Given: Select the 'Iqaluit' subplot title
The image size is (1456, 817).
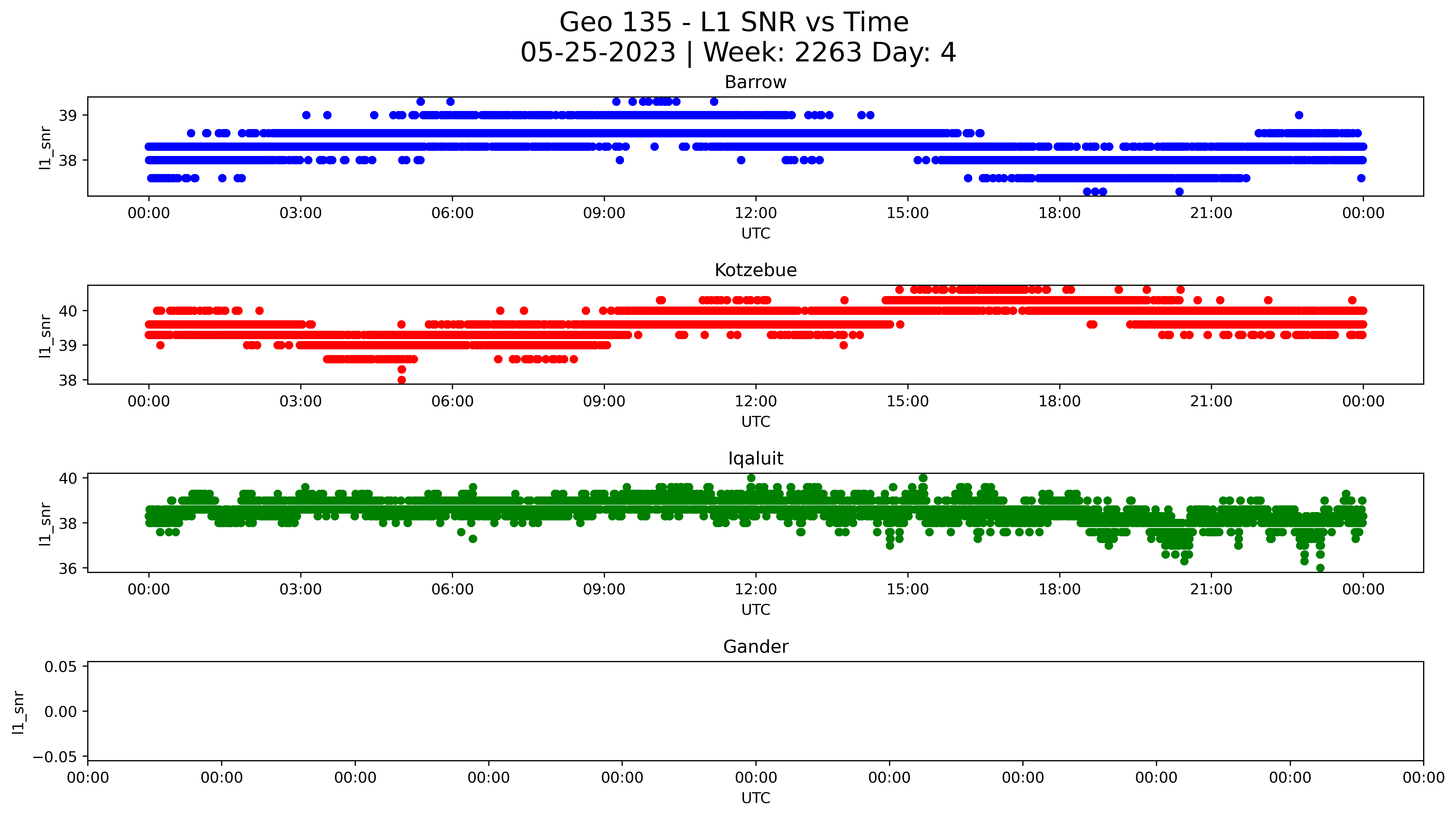Looking at the screenshot, I should pos(756,458).
